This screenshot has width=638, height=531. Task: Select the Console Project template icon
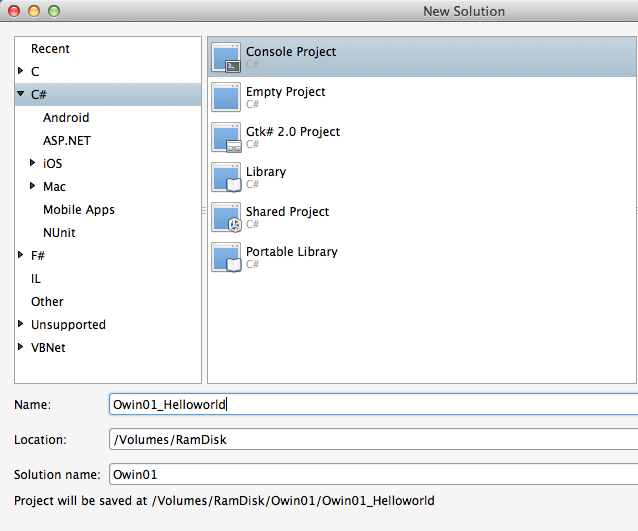[227, 57]
